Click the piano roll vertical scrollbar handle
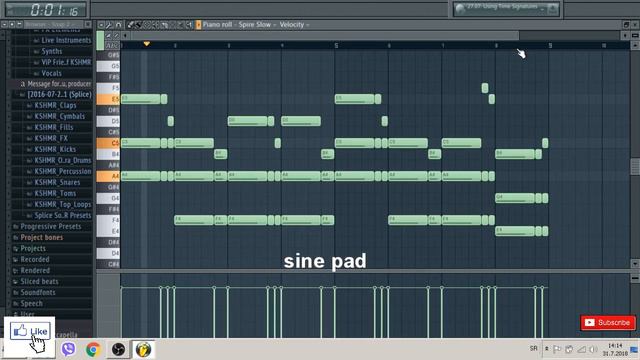Image resolution: width=640 pixels, height=360 pixels. (635, 167)
